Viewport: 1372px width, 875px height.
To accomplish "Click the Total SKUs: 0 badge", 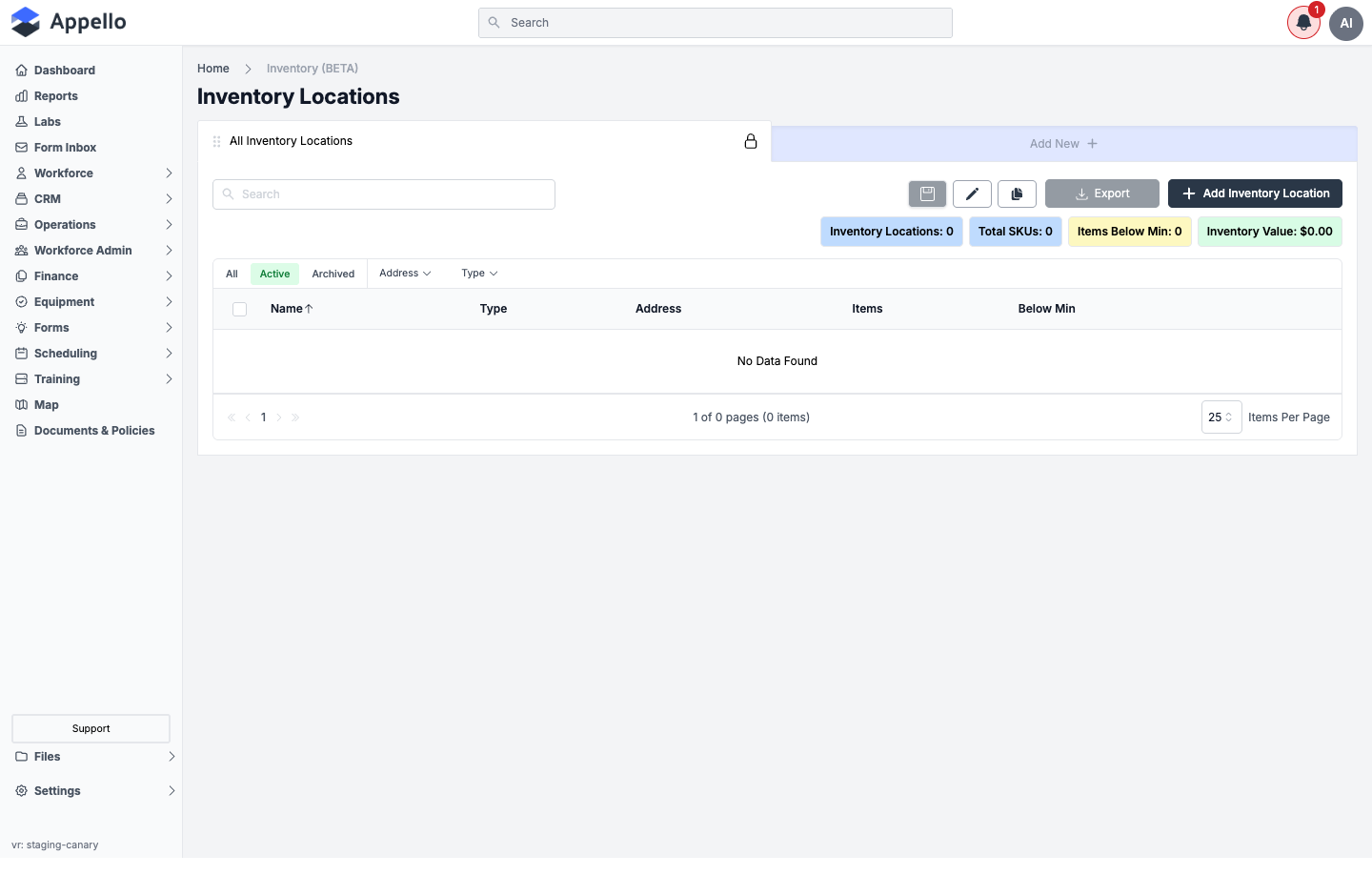I will (1016, 232).
